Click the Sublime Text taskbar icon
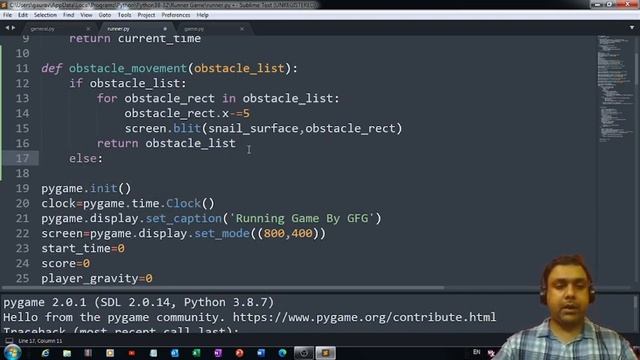This screenshot has width=640, height=360. pos(325,353)
